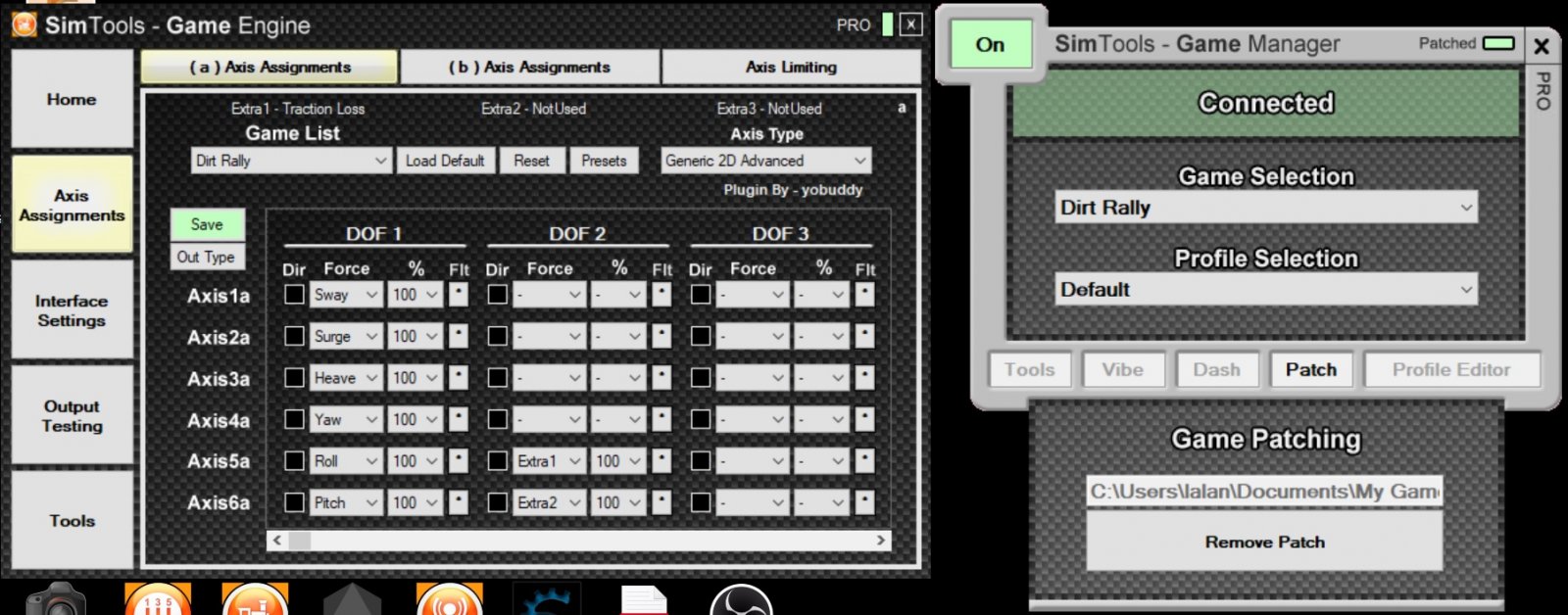The height and width of the screenshot is (615, 1568).
Task: Click the PRO green indicator in Game Engine
Action: [888, 24]
